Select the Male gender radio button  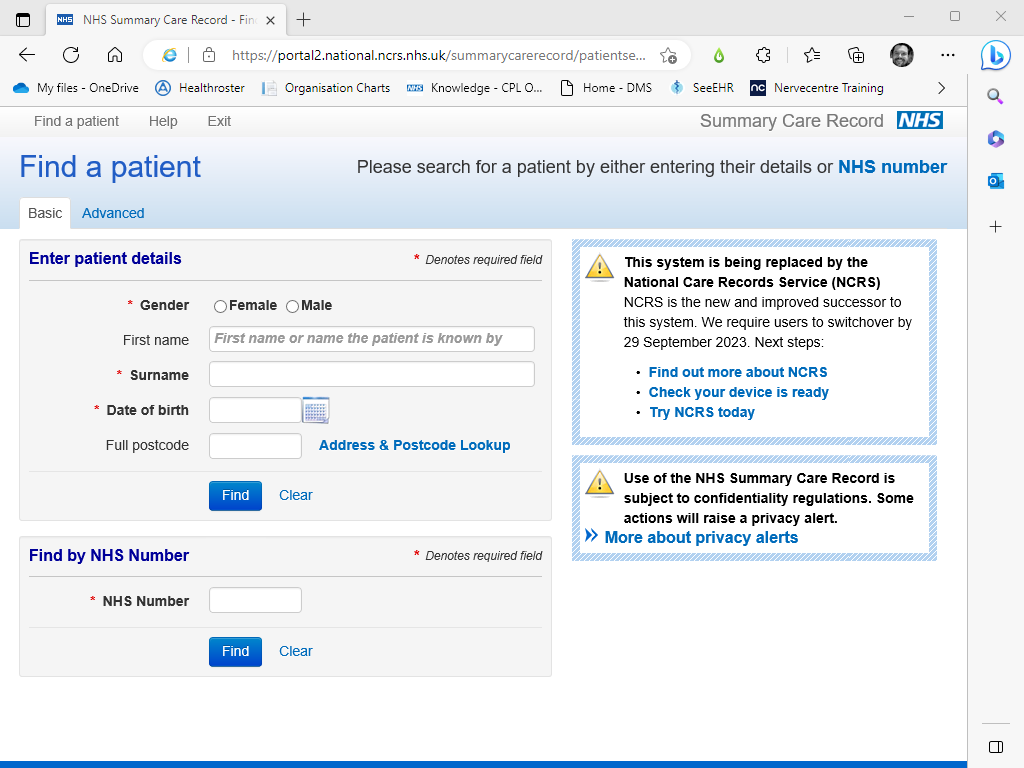293,306
